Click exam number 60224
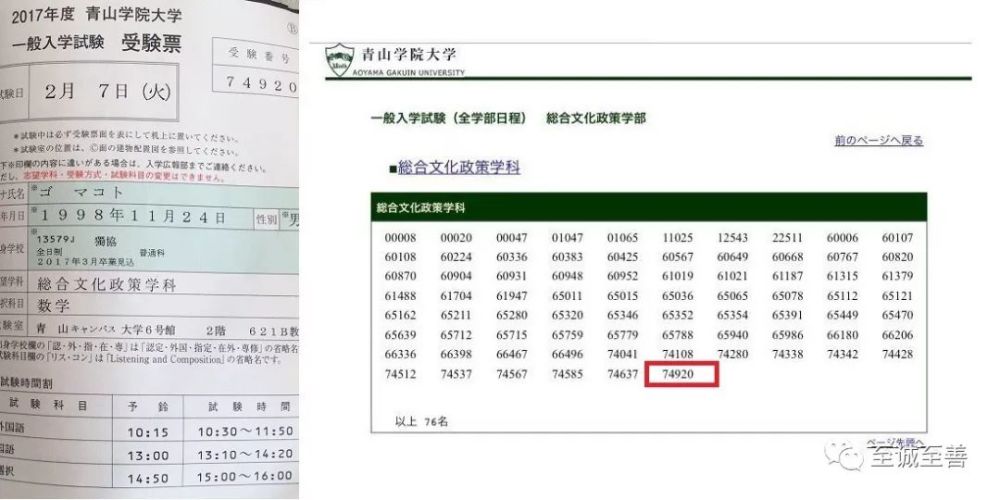Viewport: 1000px width, 500px height. point(455,257)
